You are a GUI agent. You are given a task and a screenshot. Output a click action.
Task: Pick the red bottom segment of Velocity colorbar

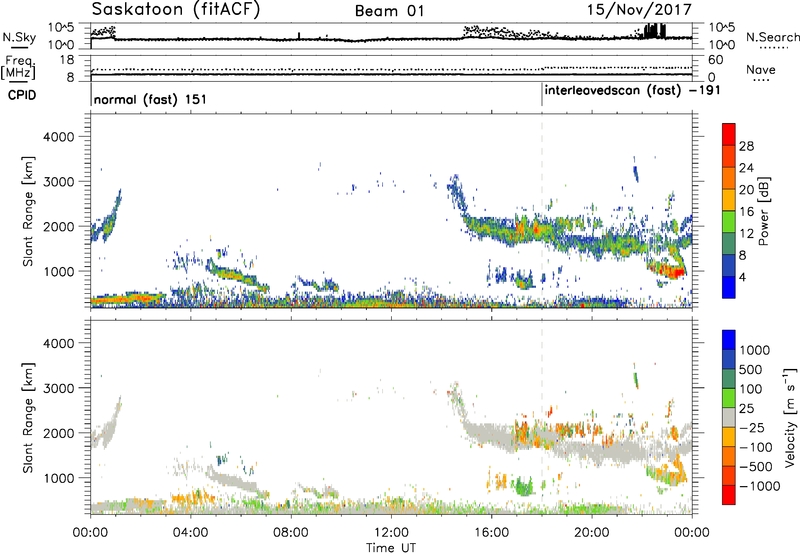coord(729,495)
